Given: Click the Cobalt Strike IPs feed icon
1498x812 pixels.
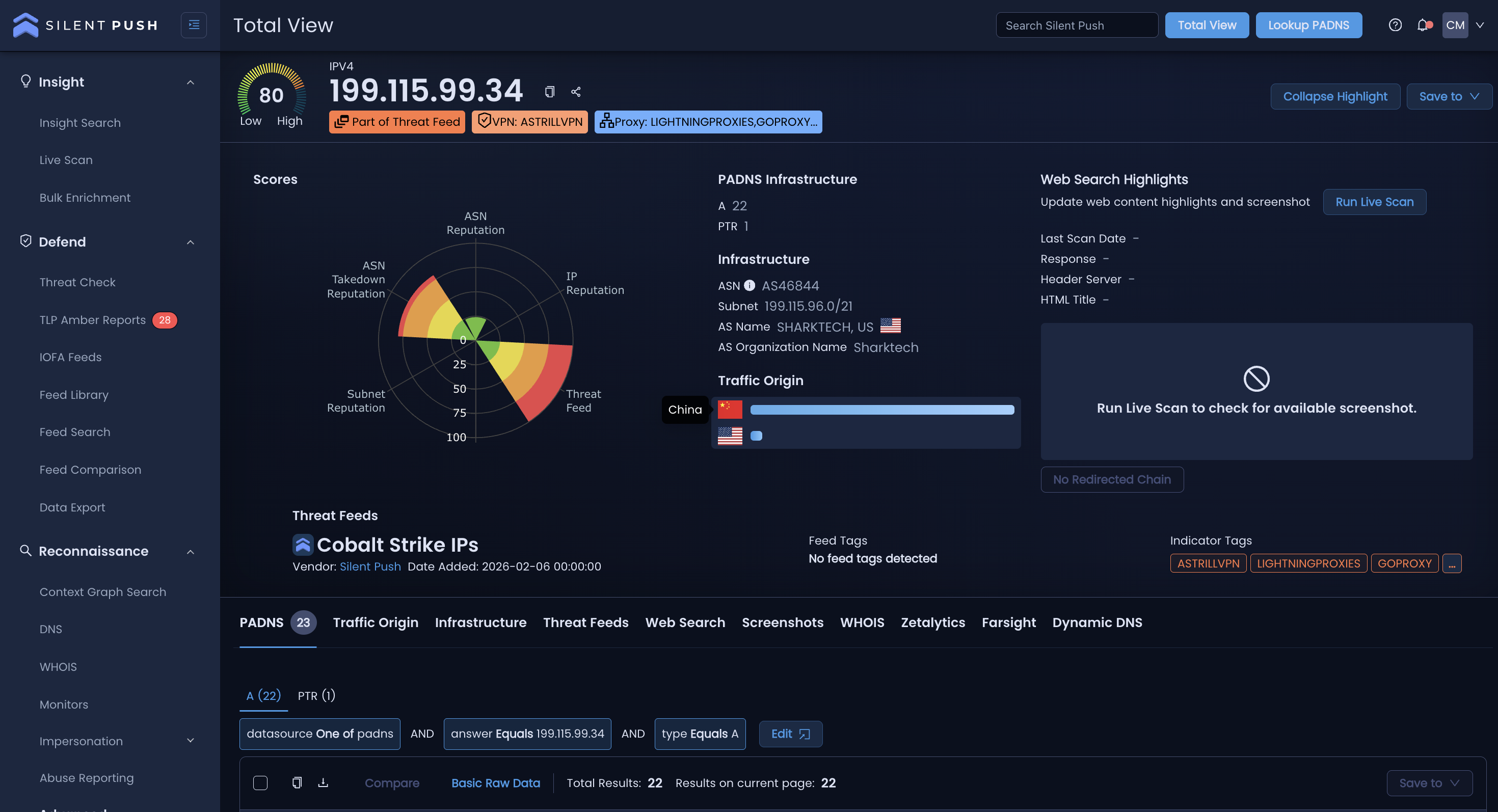Looking at the screenshot, I should (303, 545).
